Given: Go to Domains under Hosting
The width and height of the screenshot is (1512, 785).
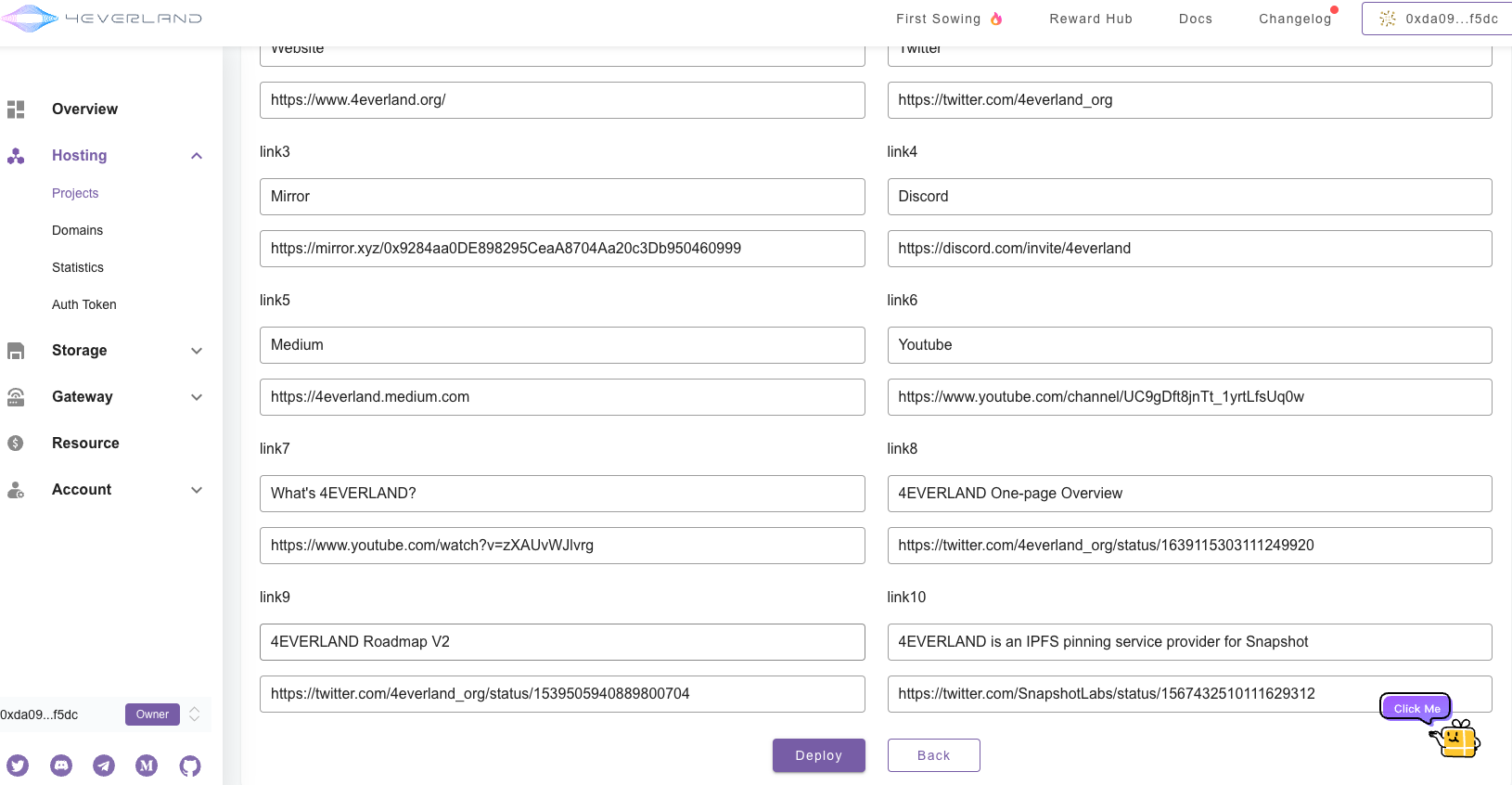Looking at the screenshot, I should click(78, 230).
